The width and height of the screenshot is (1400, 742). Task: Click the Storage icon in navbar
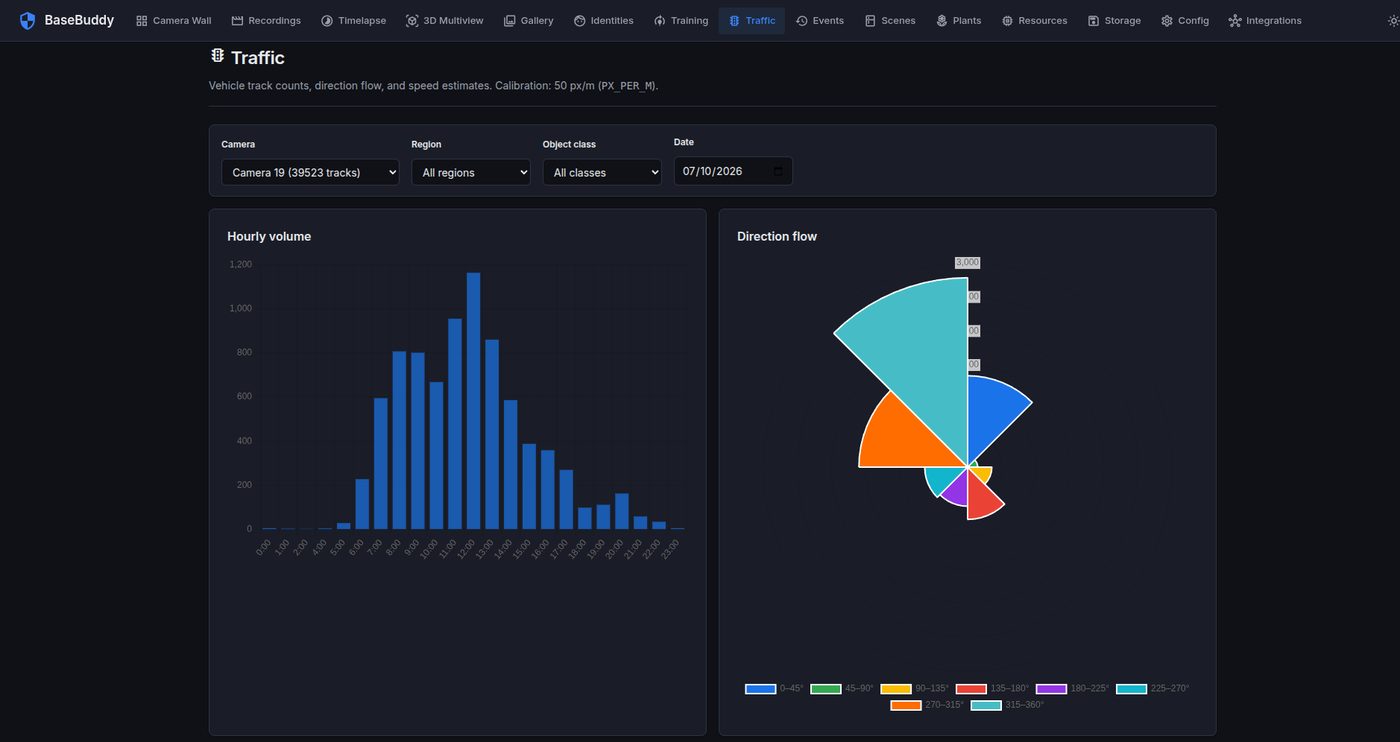(x=1094, y=20)
